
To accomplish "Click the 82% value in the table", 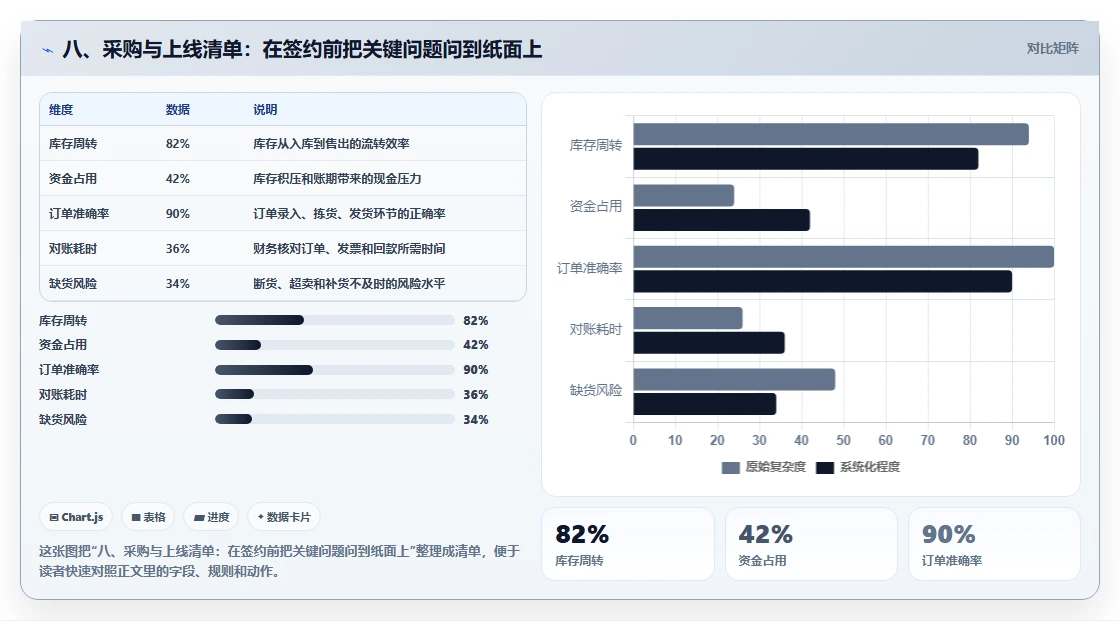I will 178,144.
